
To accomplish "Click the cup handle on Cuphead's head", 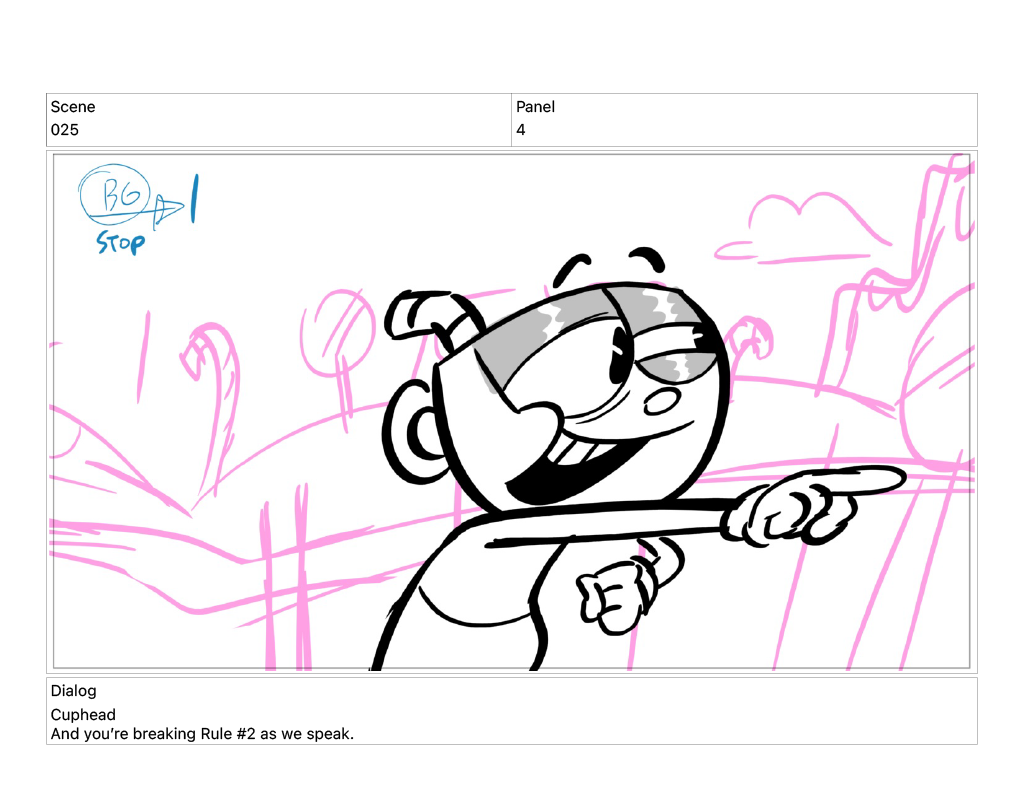I will pos(409,441).
